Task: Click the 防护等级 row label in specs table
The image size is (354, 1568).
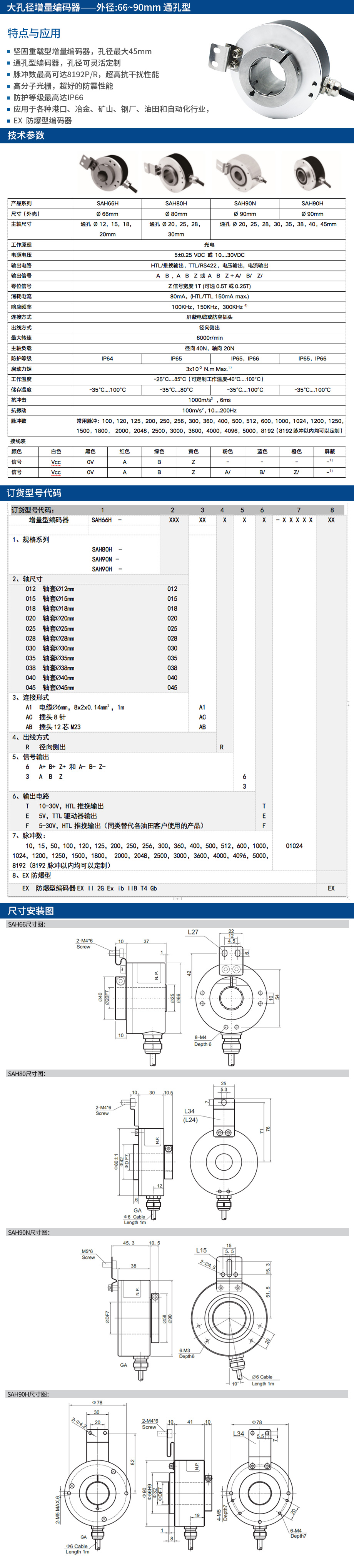Action: point(21,359)
